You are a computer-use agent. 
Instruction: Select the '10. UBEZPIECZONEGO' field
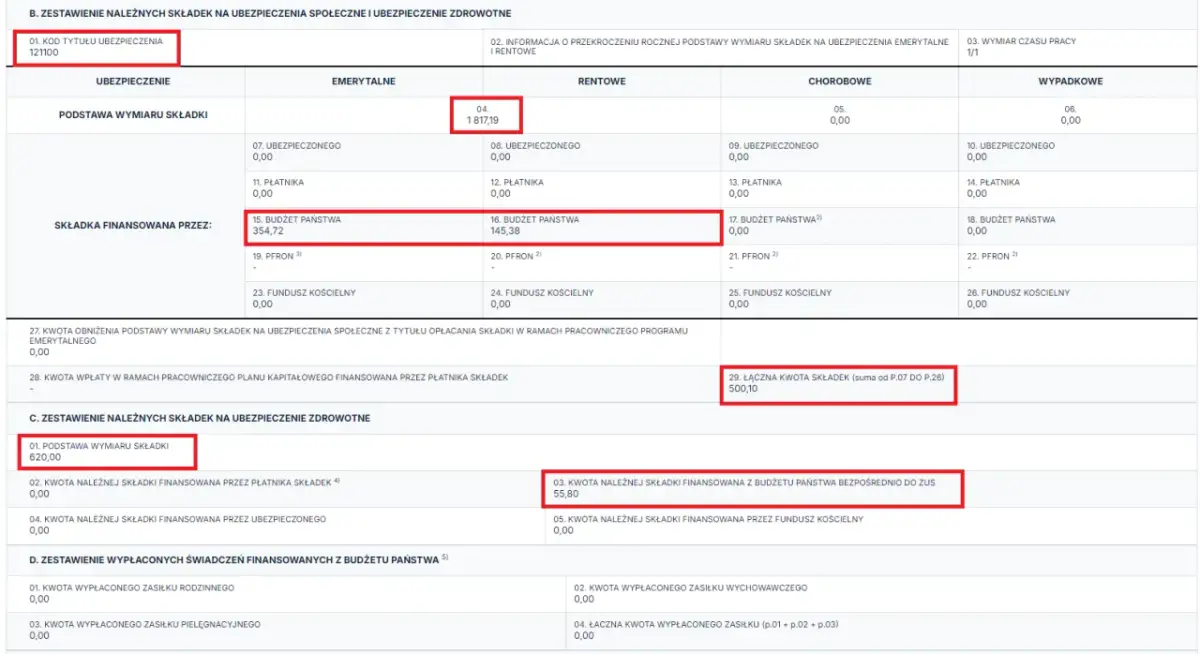coord(1078,151)
